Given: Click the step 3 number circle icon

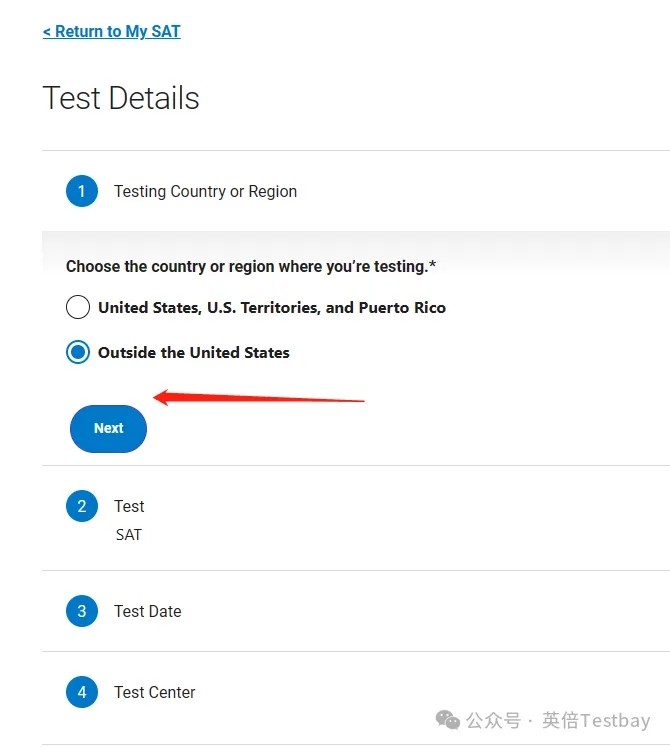Looking at the screenshot, I should (82, 611).
